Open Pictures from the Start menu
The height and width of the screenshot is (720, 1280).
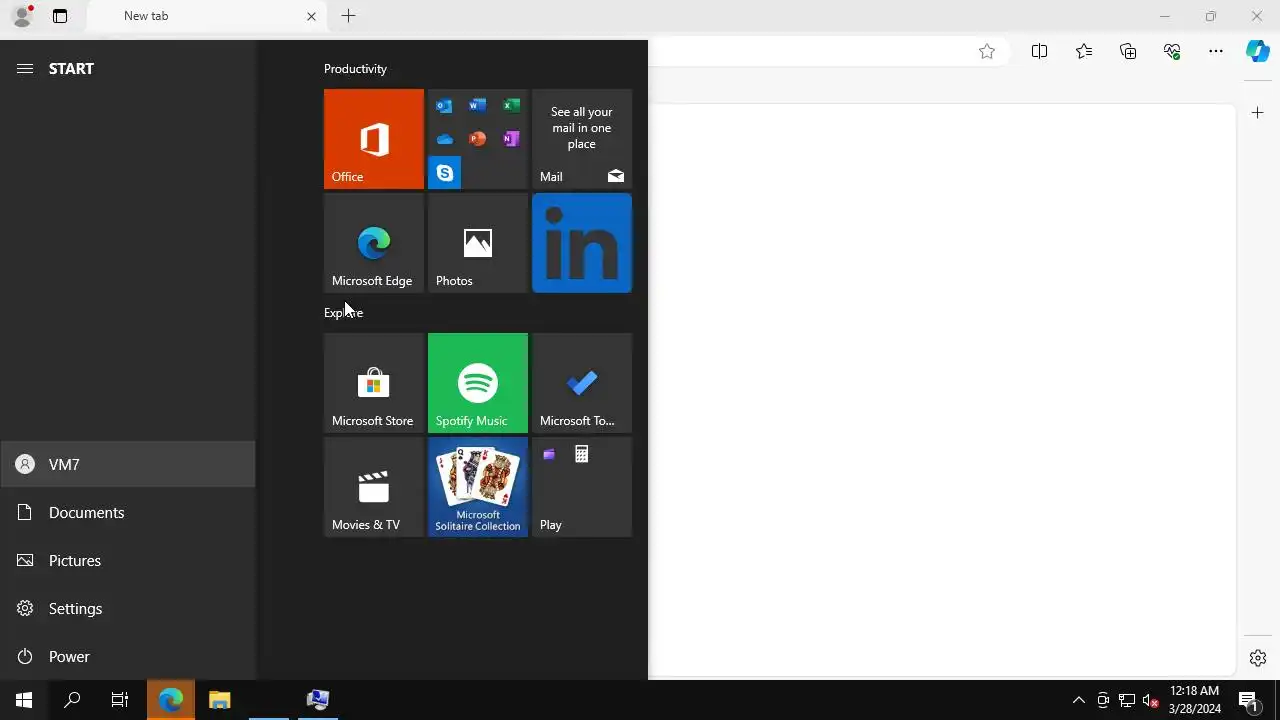(x=128, y=560)
